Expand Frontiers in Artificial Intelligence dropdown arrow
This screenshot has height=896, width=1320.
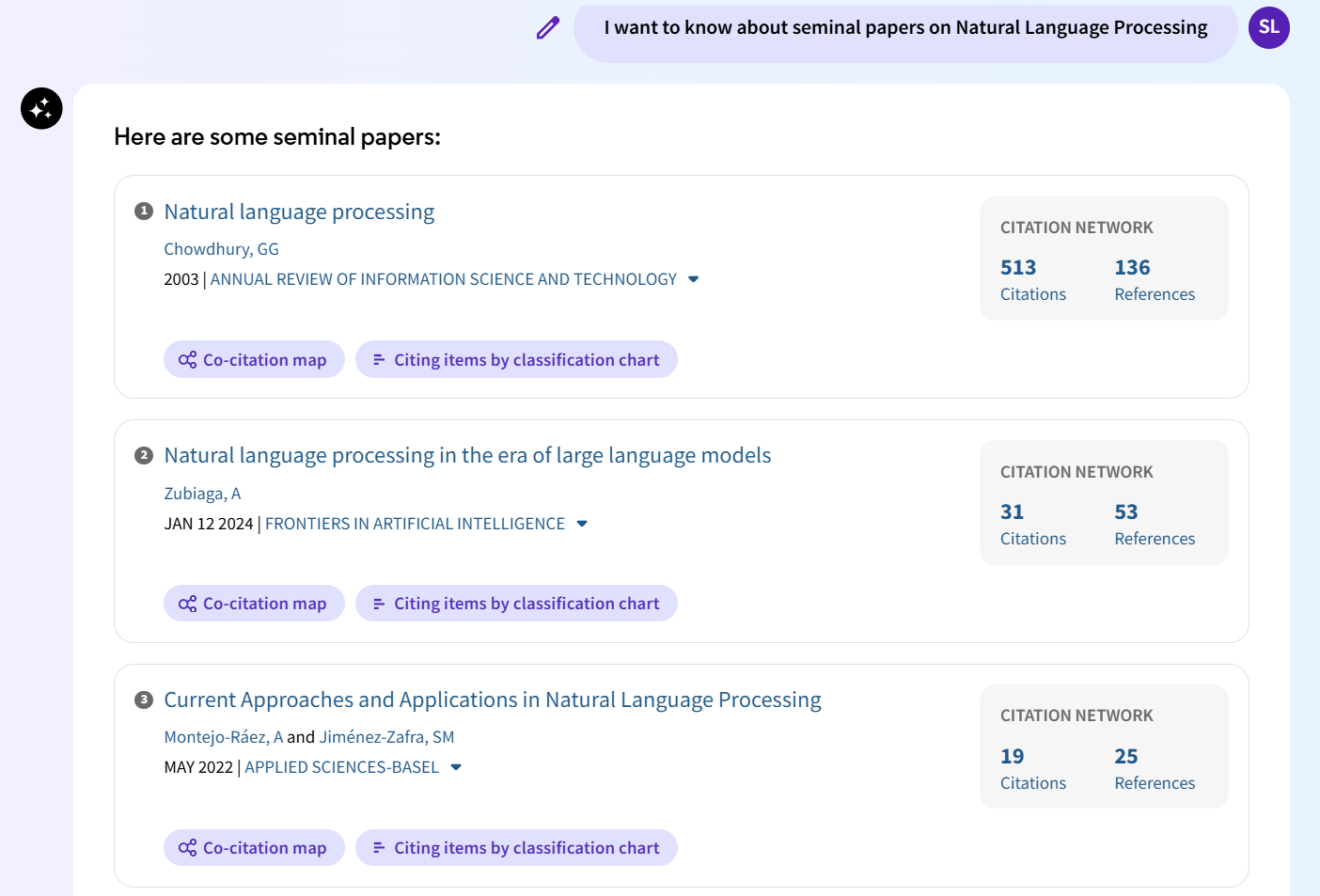582,524
